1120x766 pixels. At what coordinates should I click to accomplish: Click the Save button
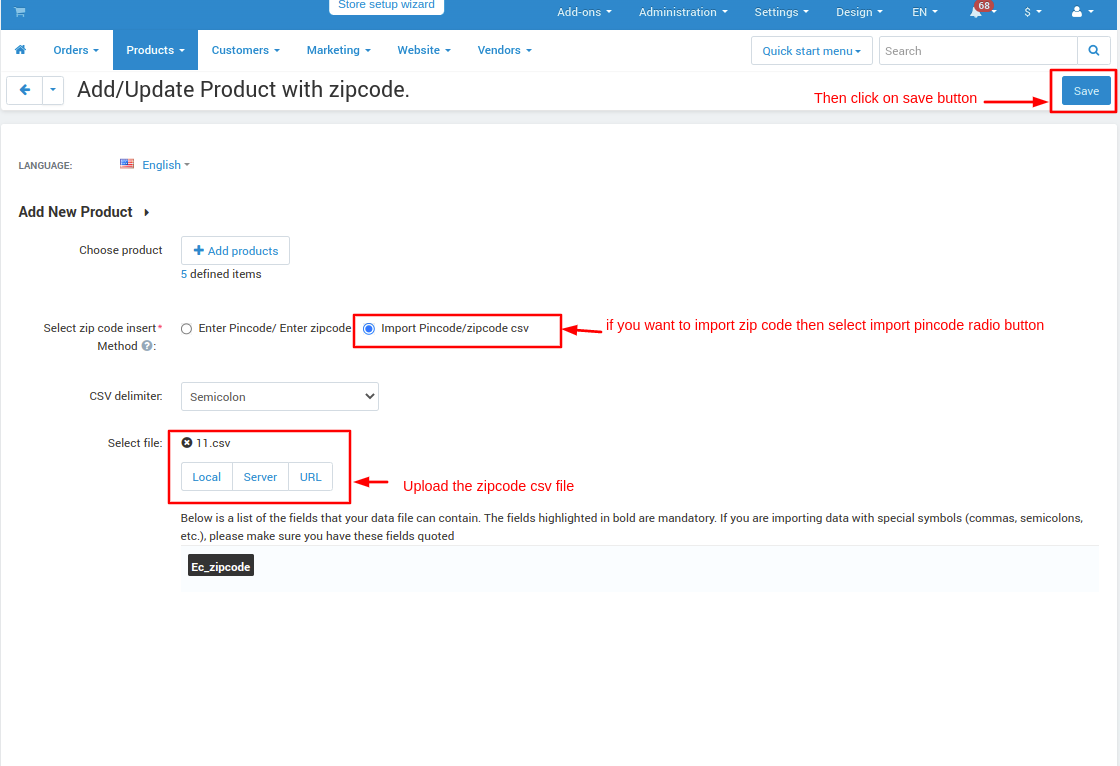pyautogui.click(x=1086, y=91)
